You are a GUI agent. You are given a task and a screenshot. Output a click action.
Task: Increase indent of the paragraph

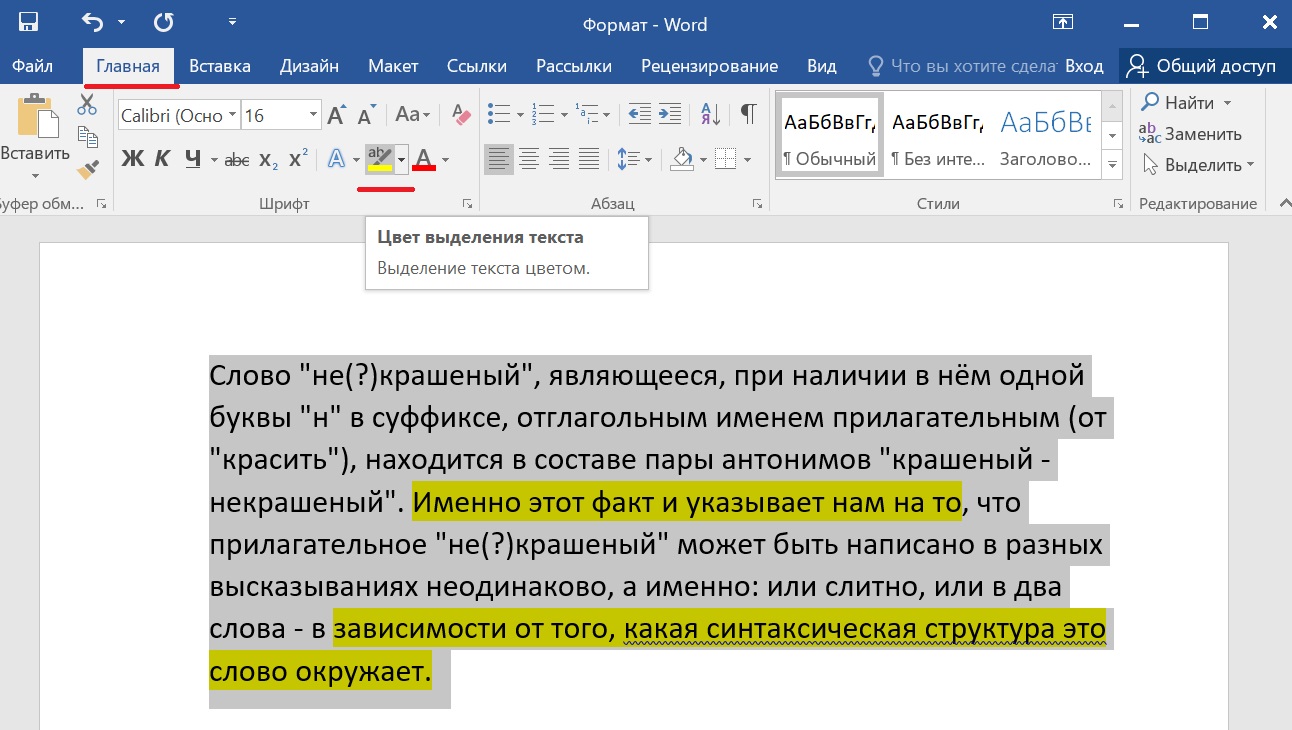click(671, 115)
